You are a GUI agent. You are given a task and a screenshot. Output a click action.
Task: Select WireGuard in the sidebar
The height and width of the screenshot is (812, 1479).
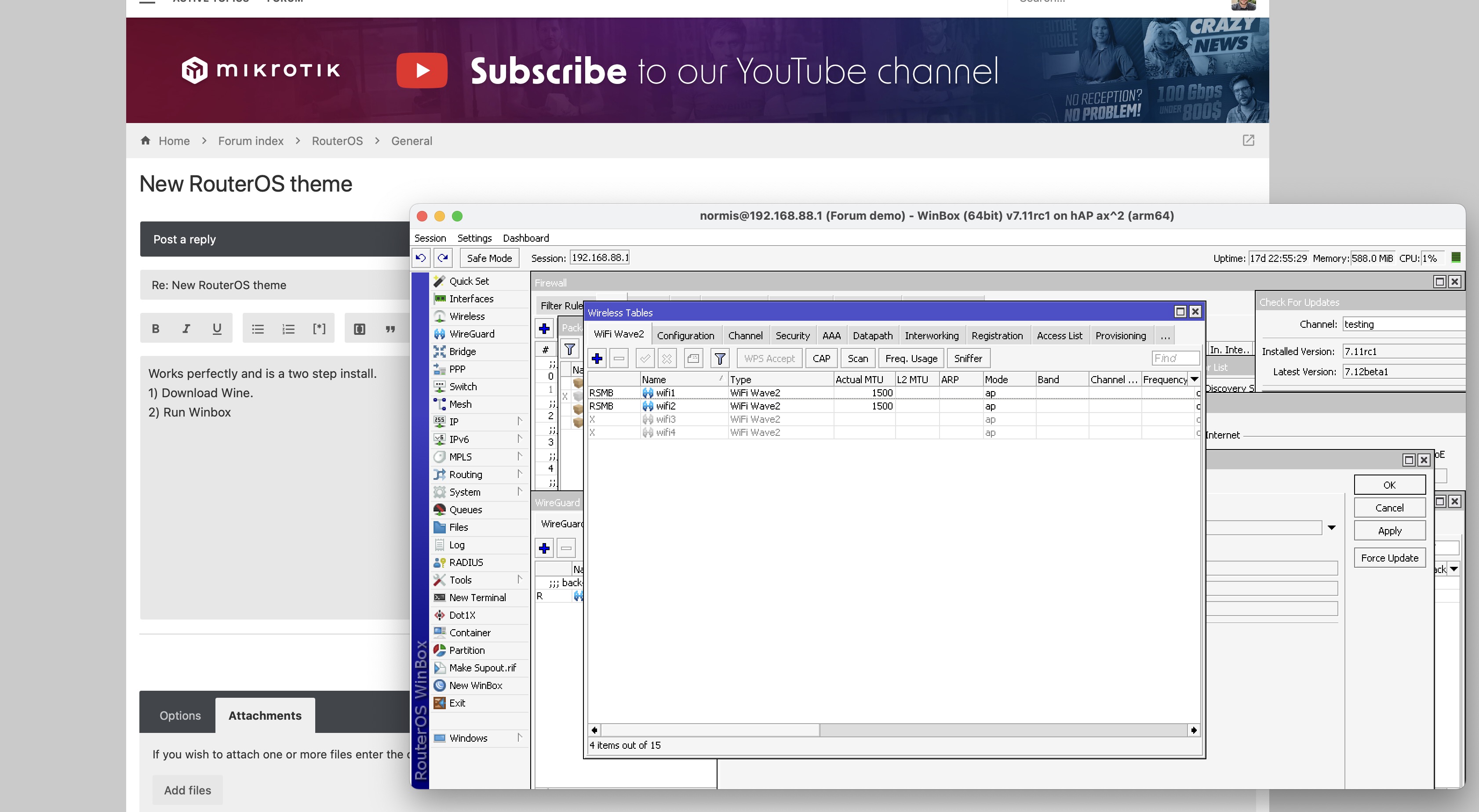(473, 333)
